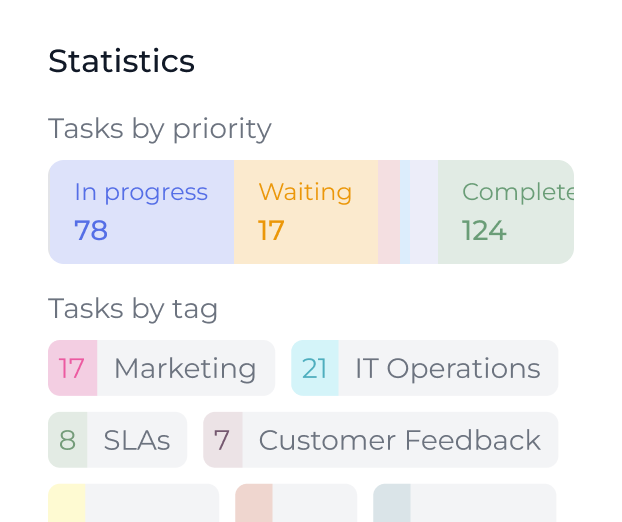Viewport: 622px width, 522px height.
Task: Select the lavender priority bar segment
Action: click(x=424, y=212)
